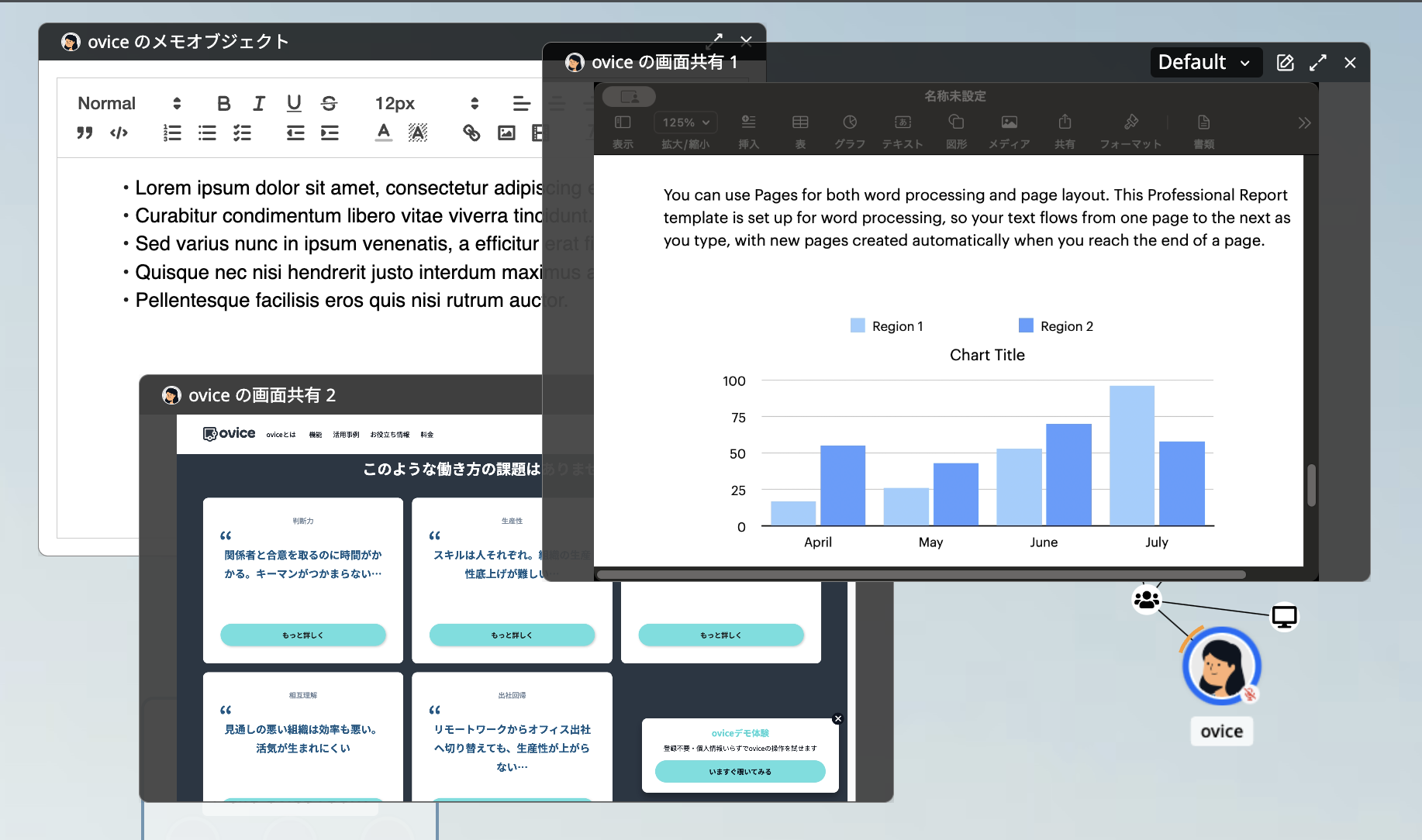Insert image in memo editor
Image resolution: width=1422 pixels, height=840 pixels.
coord(506,133)
